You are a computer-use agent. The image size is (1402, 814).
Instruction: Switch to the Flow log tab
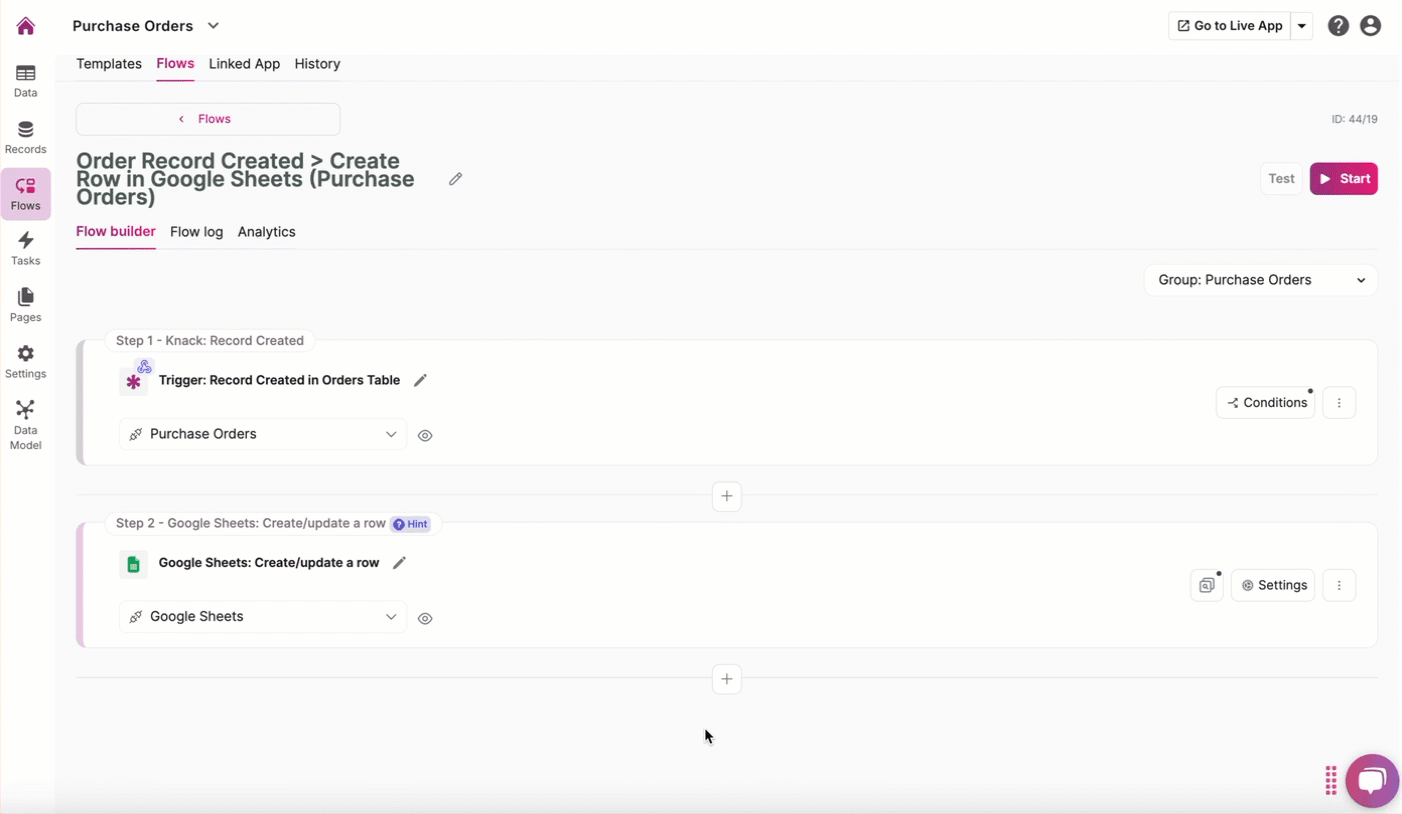click(x=196, y=232)
